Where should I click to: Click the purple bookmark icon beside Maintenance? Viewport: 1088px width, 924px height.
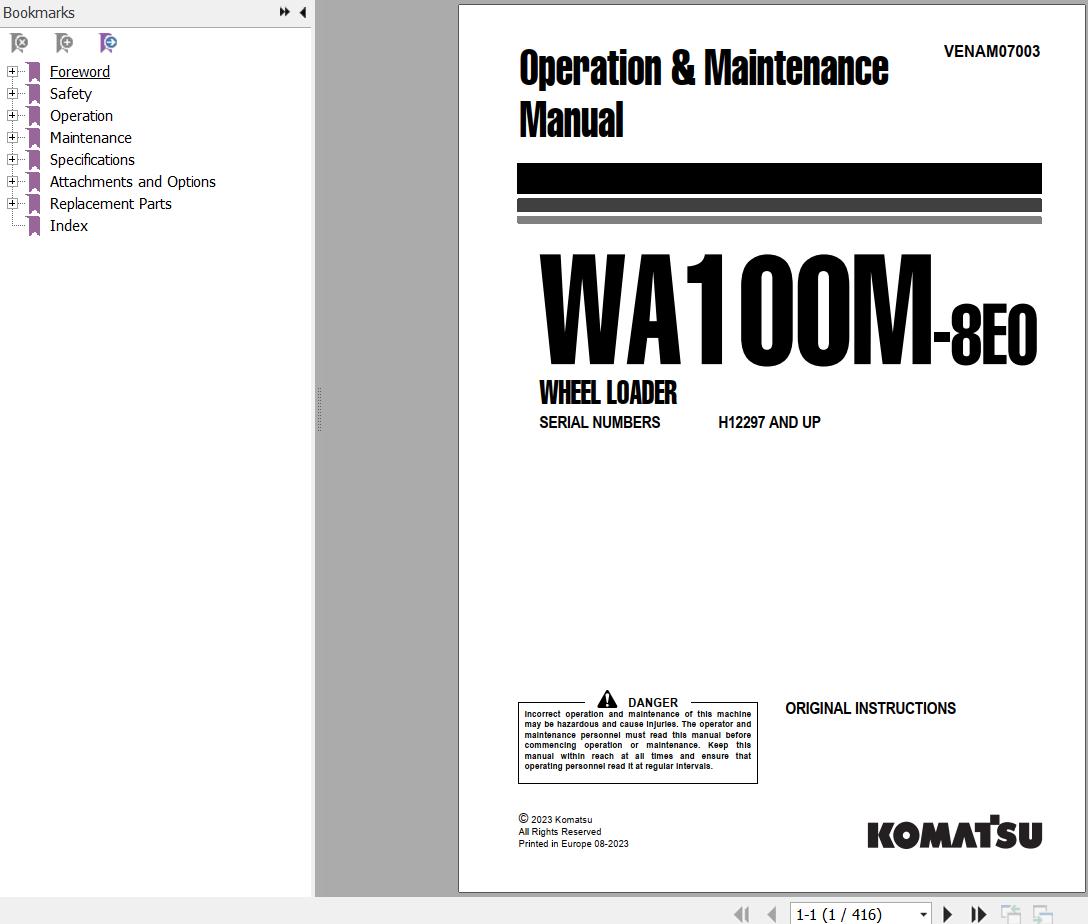click(x=34, y=137)
